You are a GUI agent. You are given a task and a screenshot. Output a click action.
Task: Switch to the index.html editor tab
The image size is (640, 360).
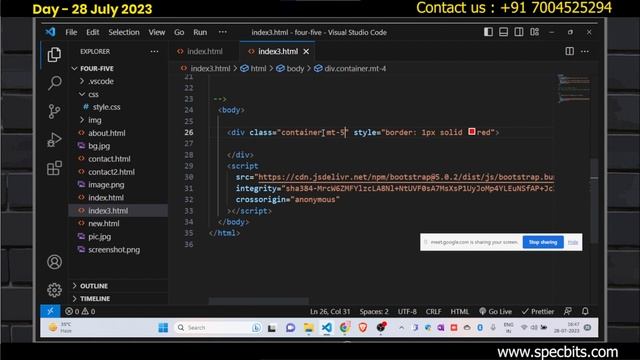204,51
